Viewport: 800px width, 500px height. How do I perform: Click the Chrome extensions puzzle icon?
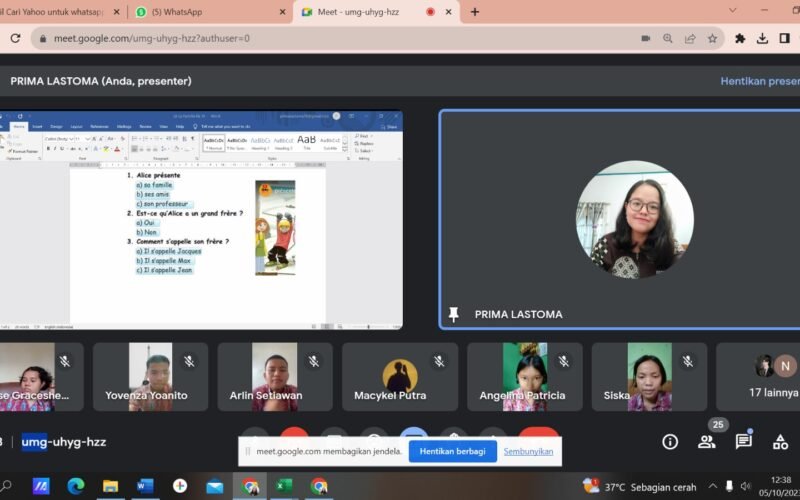pyautogui.click(x=740, y=38)
